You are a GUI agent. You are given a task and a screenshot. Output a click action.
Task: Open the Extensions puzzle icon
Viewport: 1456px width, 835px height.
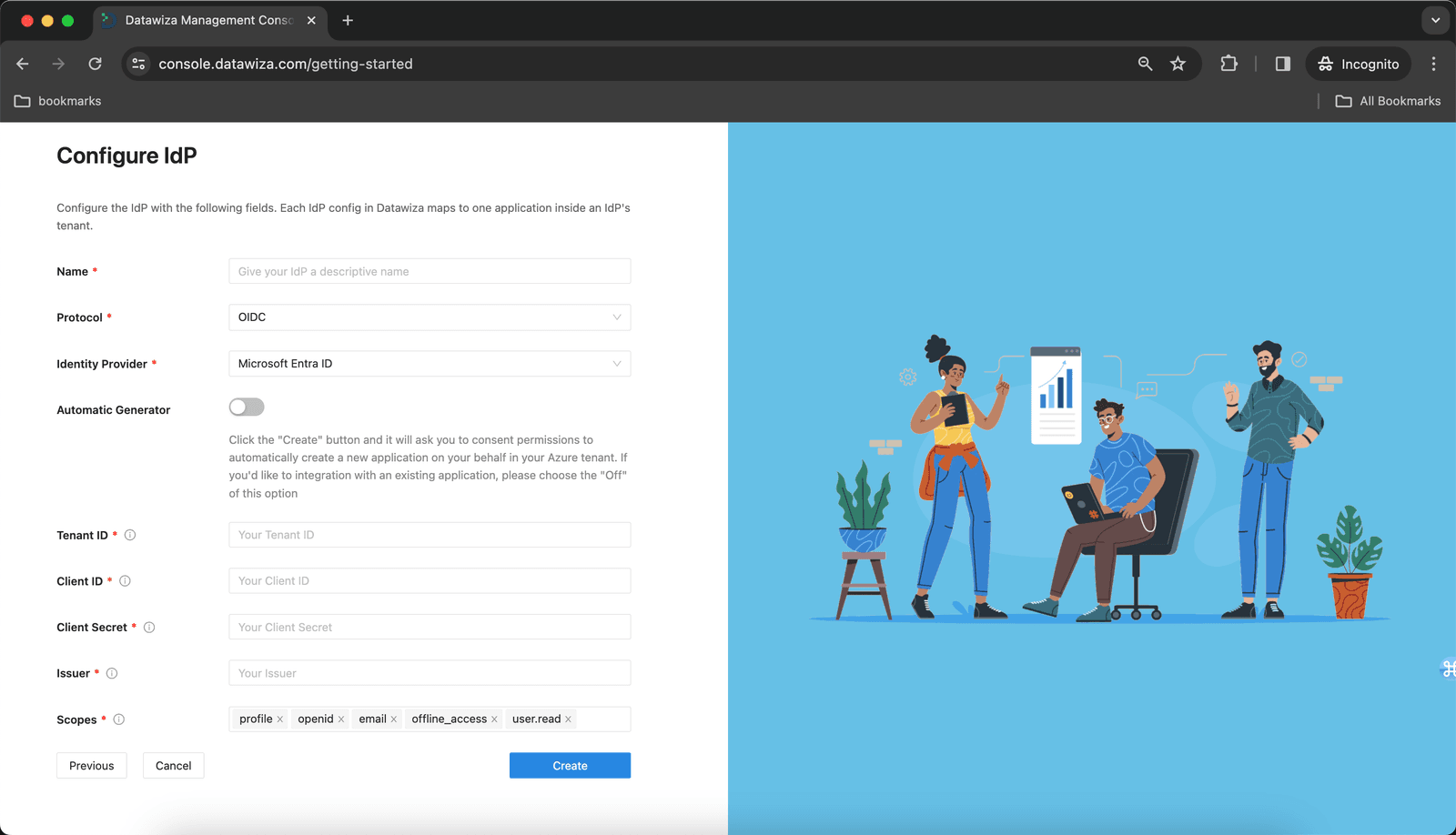(x=1229, y=64)
